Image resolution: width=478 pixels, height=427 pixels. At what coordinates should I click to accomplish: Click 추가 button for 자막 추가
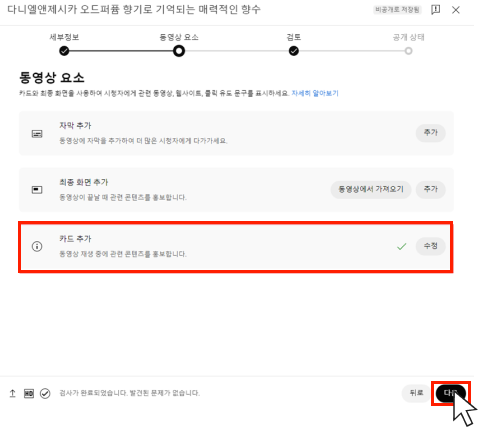tap(430, 133)
